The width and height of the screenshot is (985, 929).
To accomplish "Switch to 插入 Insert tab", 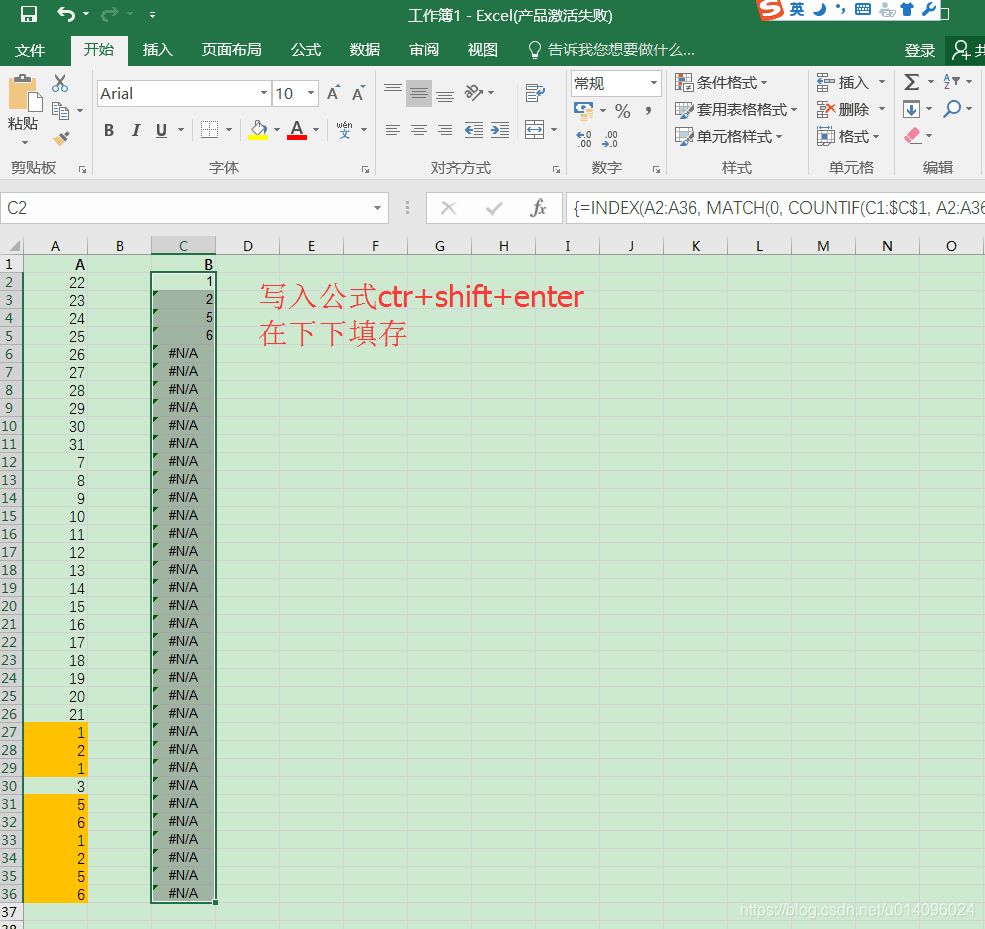I will 157,50.
